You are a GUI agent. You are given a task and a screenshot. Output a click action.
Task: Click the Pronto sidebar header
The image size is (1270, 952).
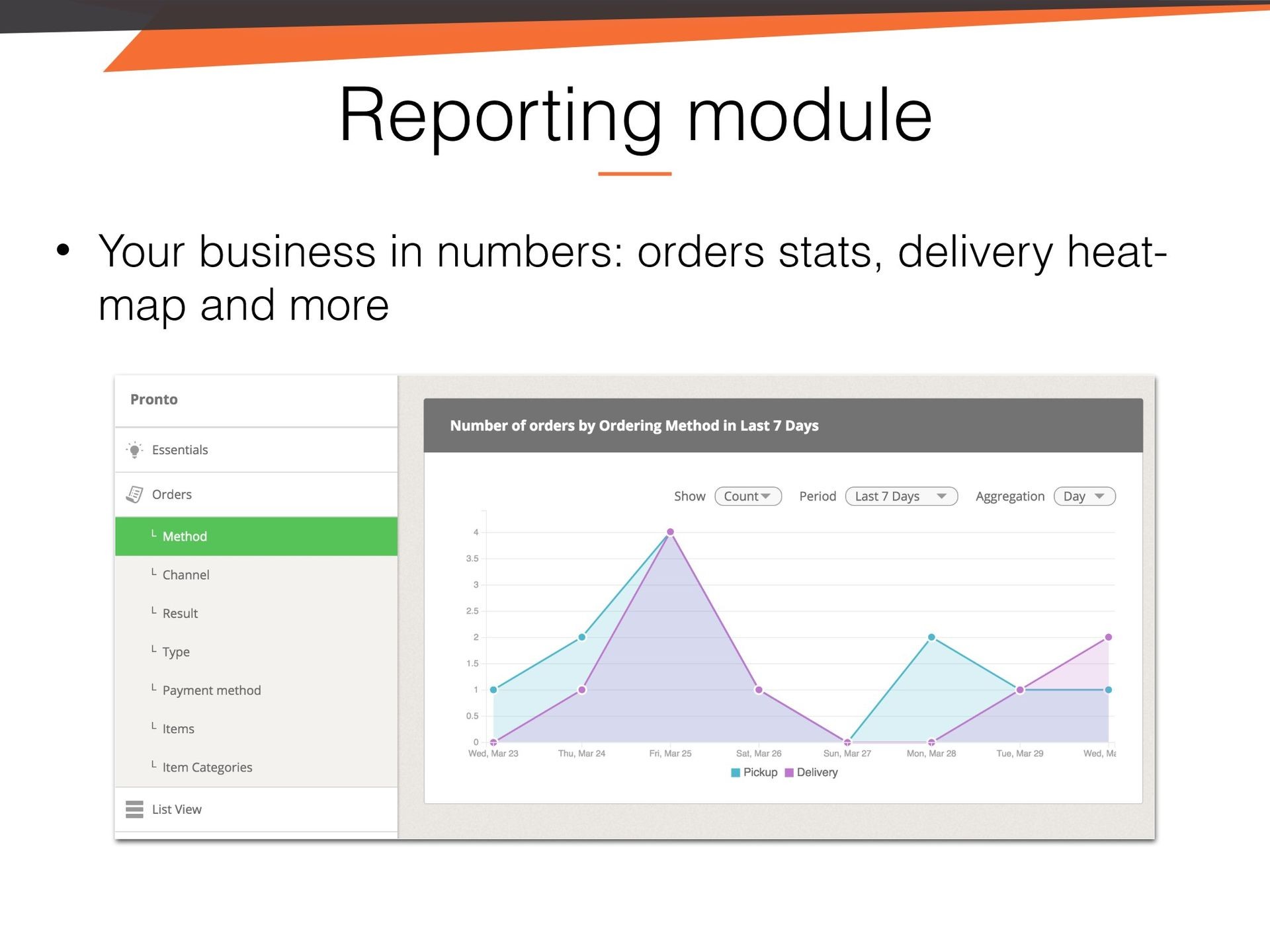click(x=154, y=399)
